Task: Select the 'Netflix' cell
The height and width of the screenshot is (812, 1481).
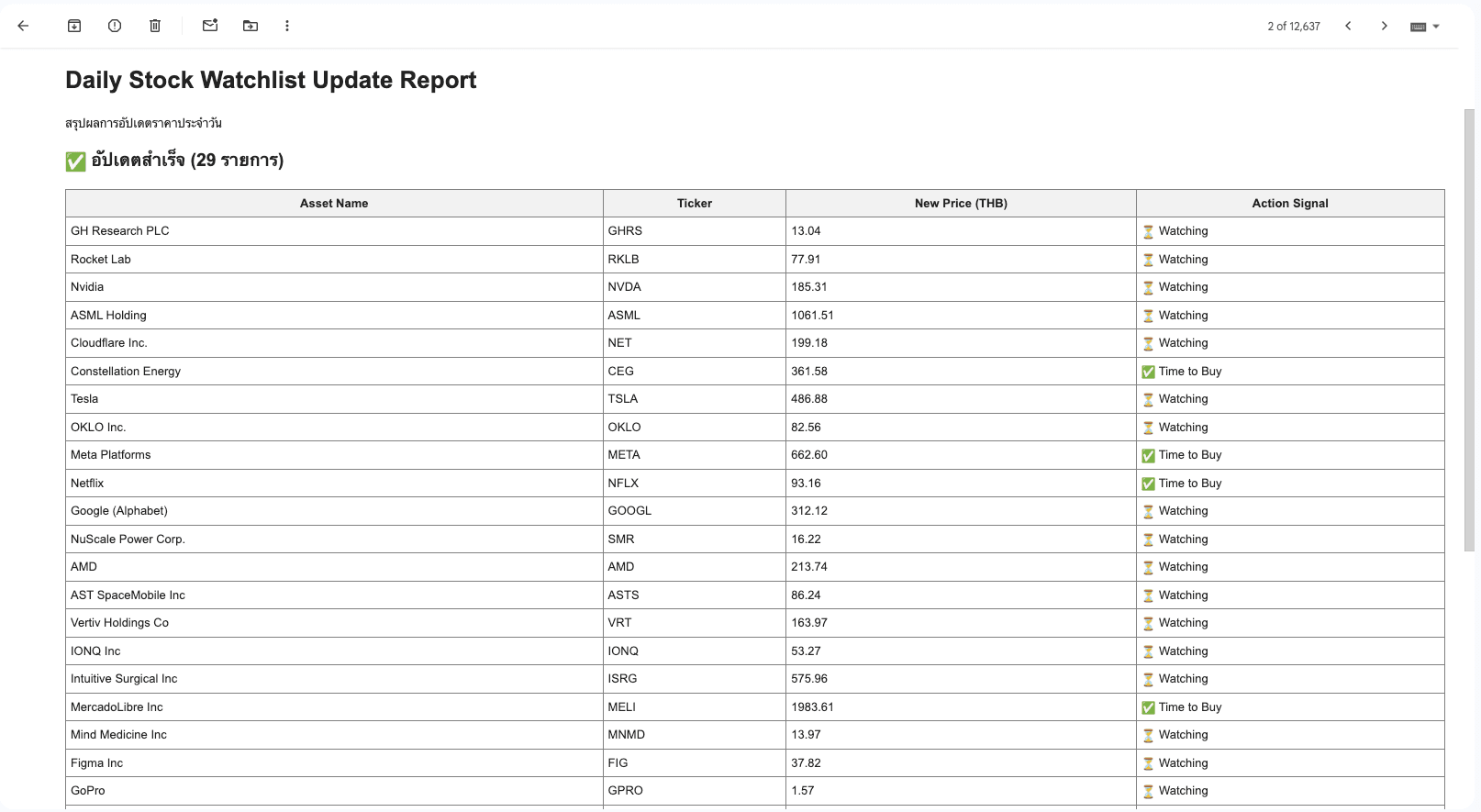Action: [x=334, y=484]
